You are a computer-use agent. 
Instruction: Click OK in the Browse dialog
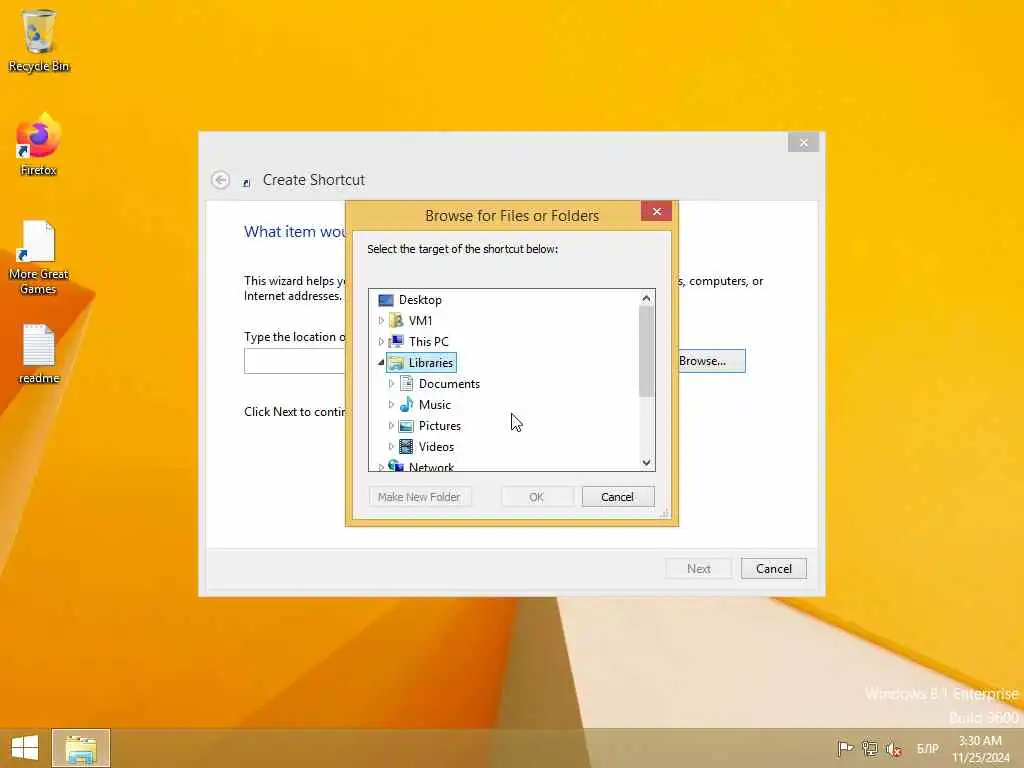coord(537,497)
